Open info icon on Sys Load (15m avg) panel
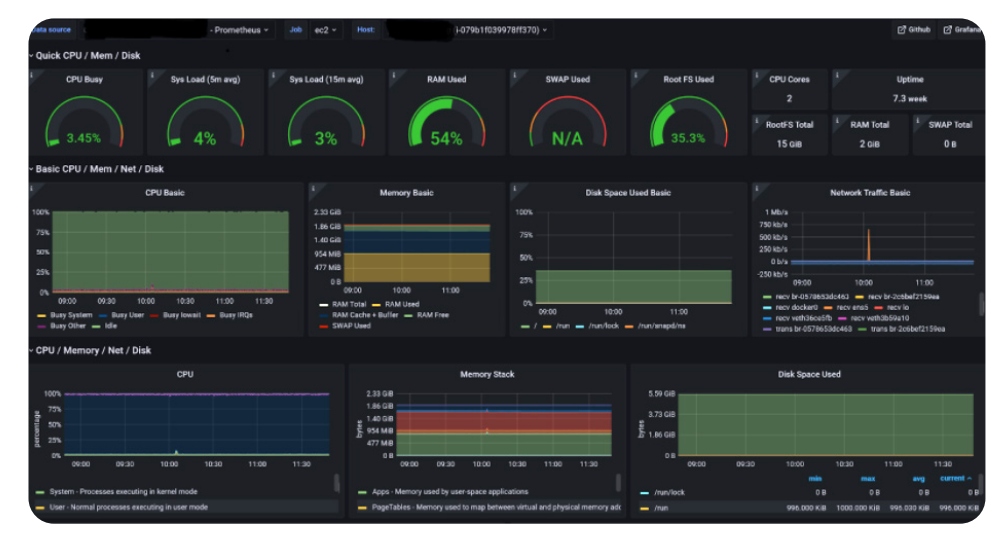Viewport: 1008px width, 542px height. pos(273,75)
